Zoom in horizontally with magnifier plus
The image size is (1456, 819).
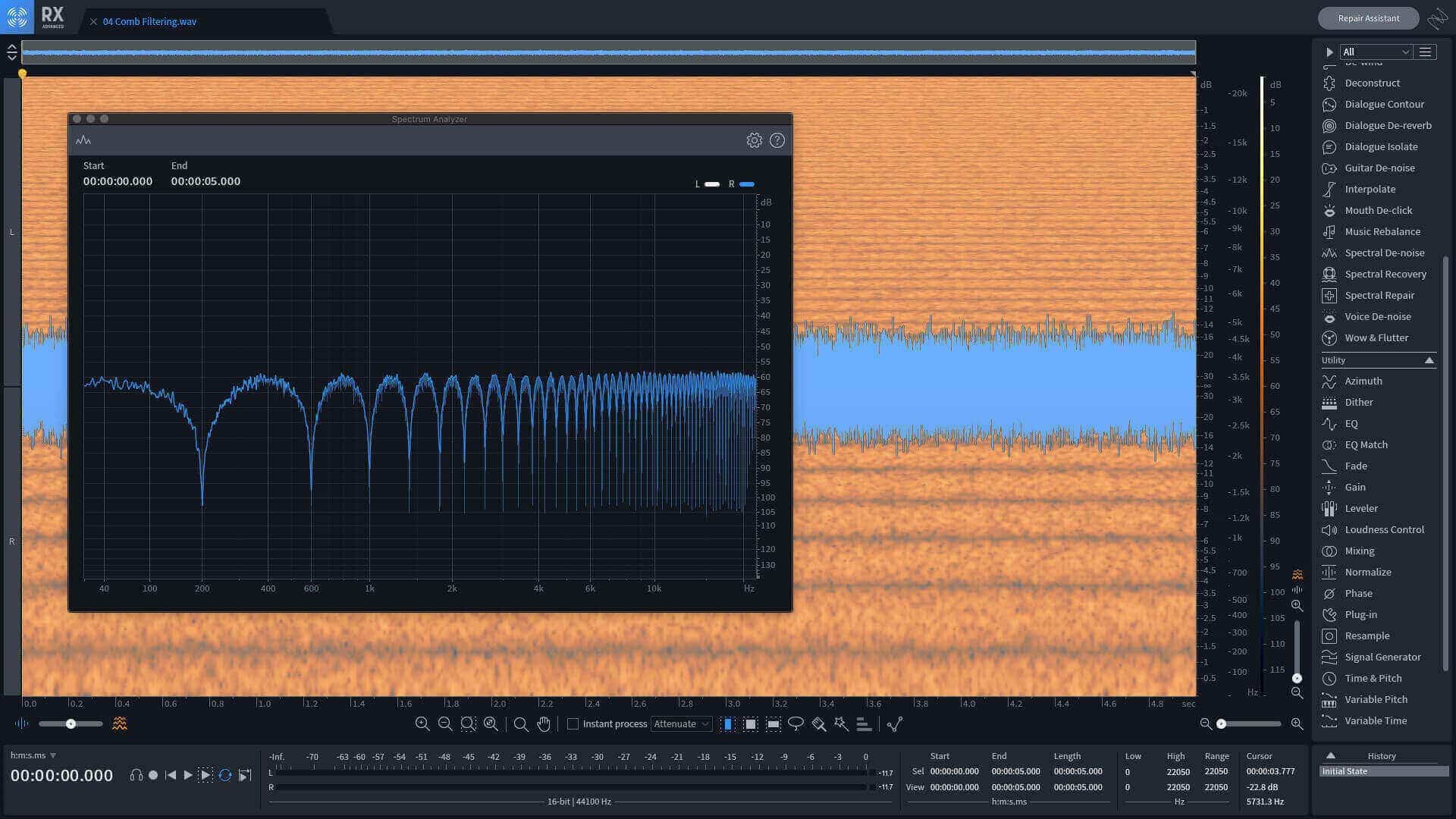coord(422,723)
